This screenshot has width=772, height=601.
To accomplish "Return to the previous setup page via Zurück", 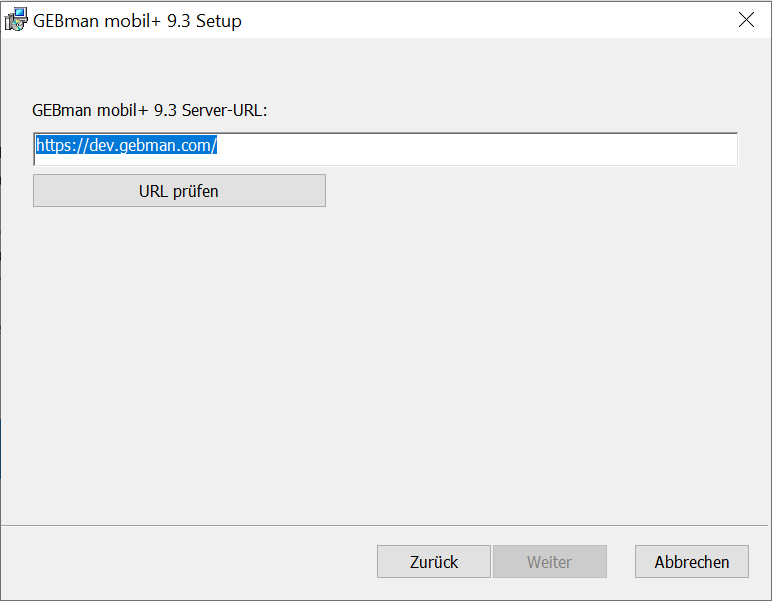I will coord(434,562).
